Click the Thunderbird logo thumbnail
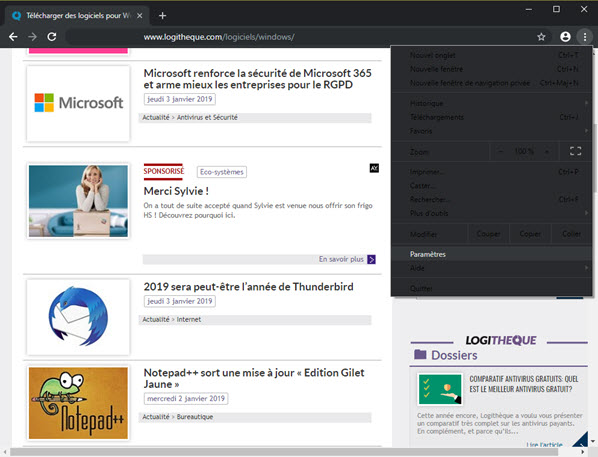The image size is (598, 457). [78, 317]
